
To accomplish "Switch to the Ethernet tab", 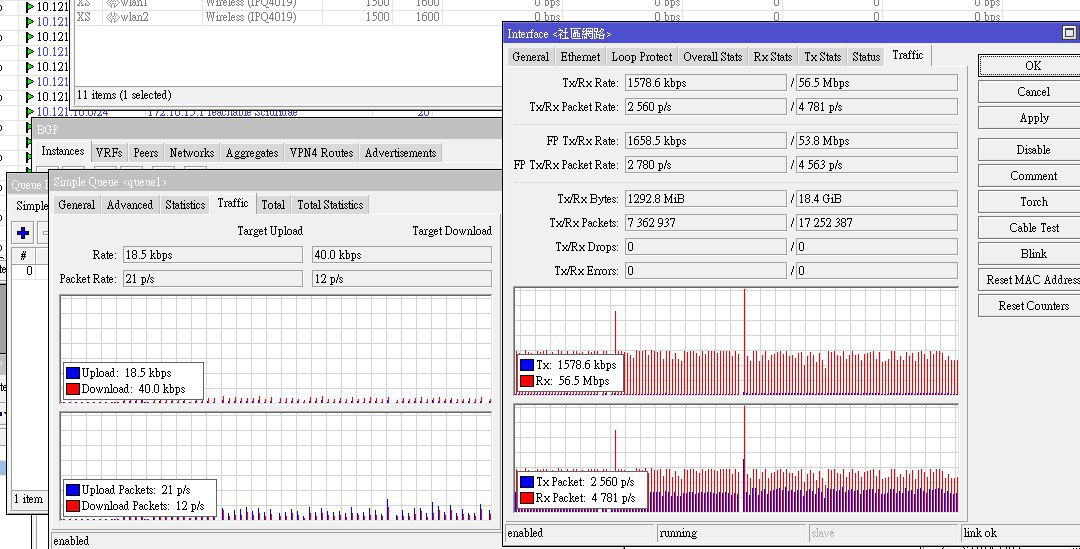I will pos(580,57).
